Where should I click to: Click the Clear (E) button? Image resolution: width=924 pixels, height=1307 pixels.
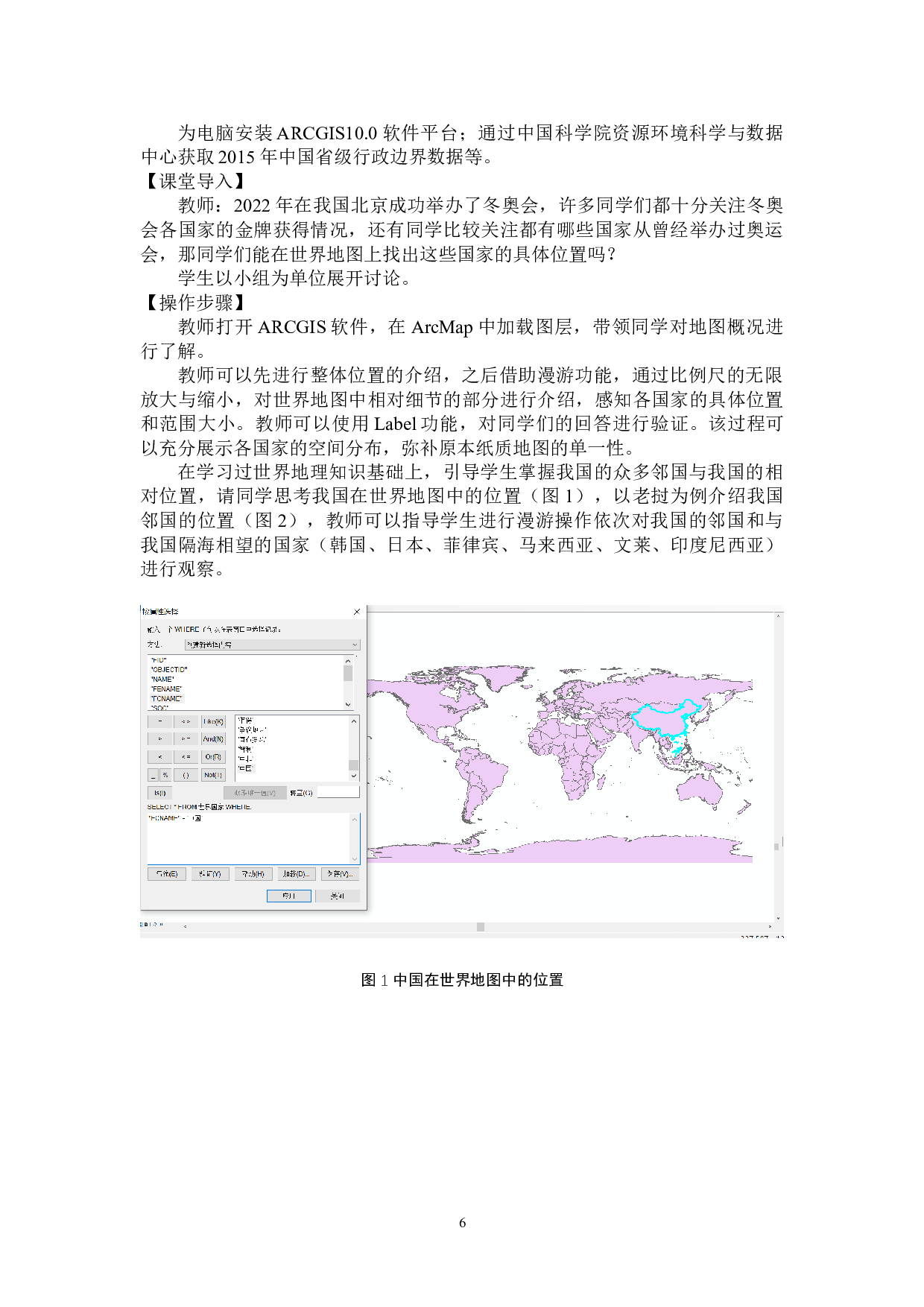167,874
